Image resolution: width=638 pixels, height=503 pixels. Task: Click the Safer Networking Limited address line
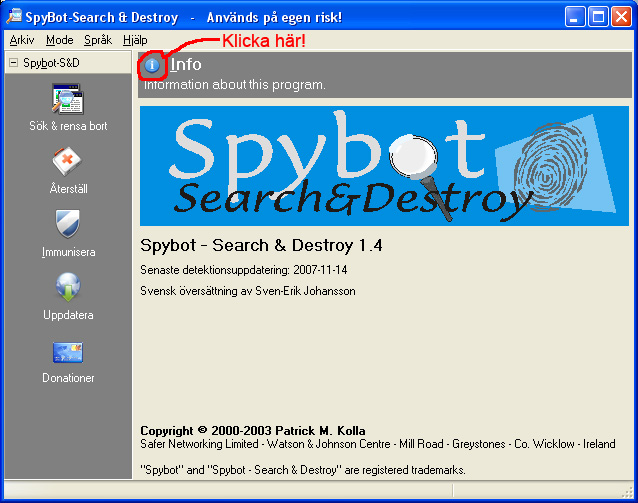378,444
